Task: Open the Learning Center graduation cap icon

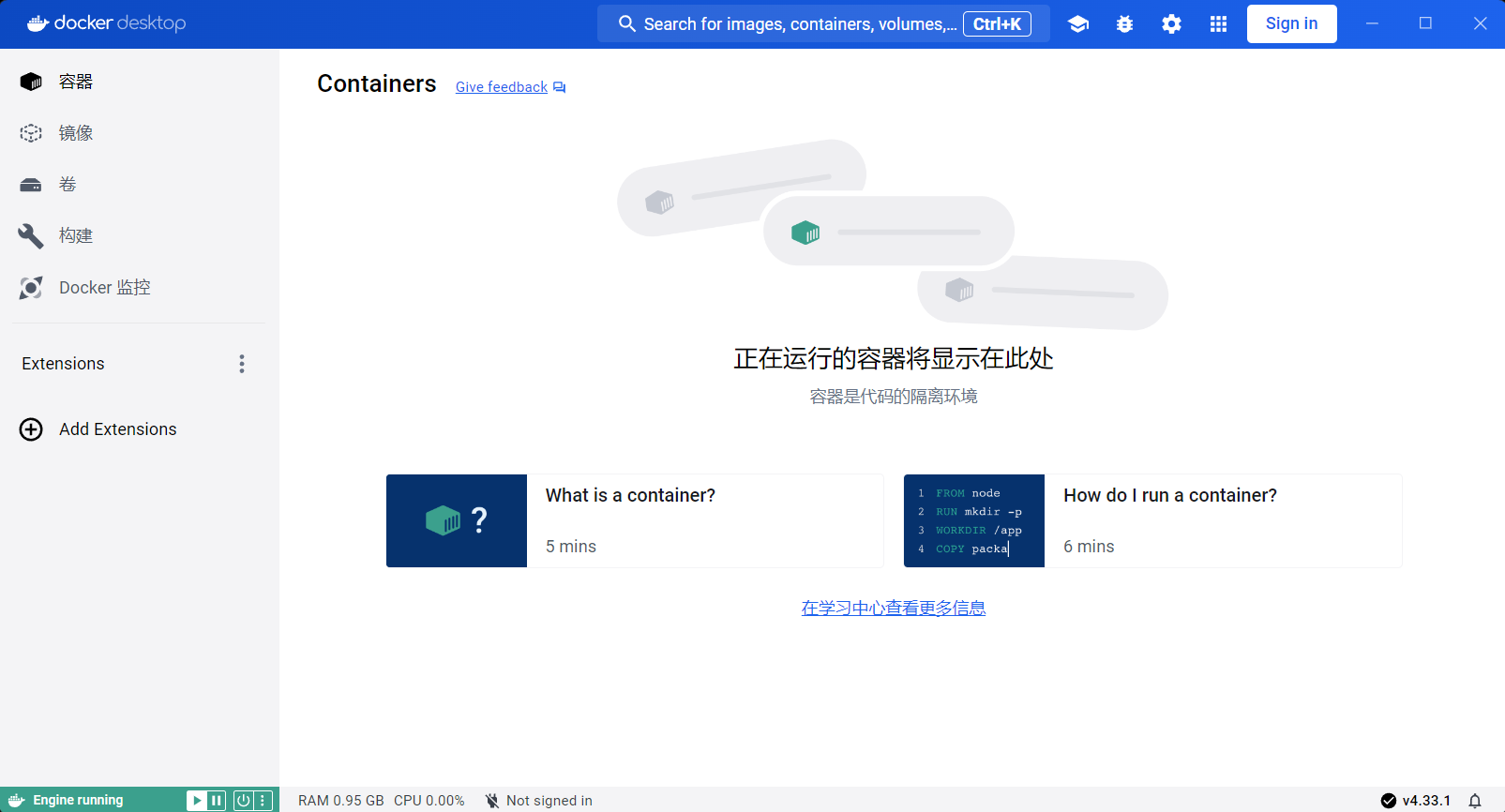Action: tap(1078, 24)
